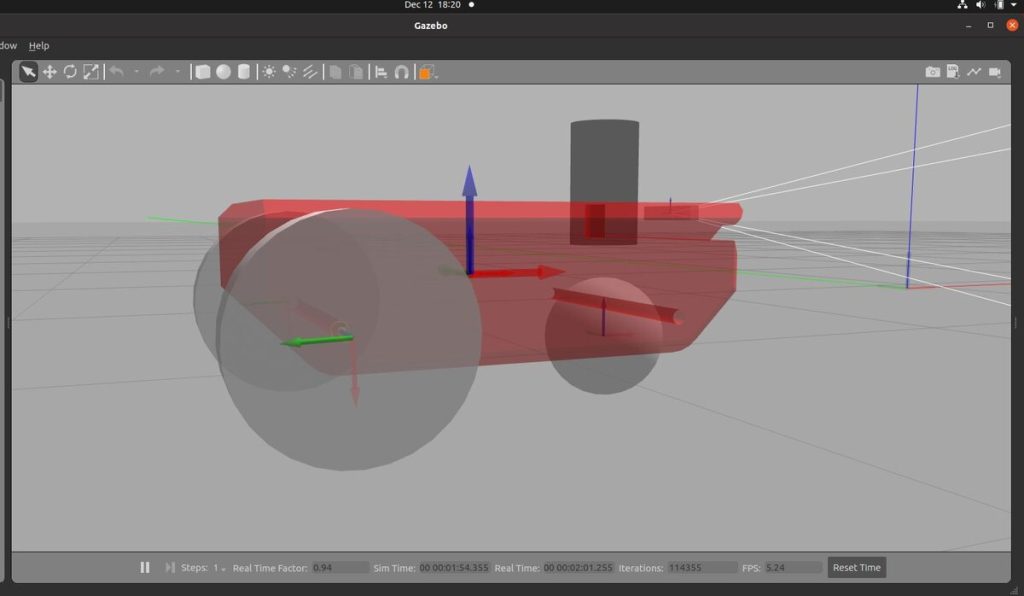Open the Help menu
Viewport: 1024px width, 596px height.
click(39, 45)
